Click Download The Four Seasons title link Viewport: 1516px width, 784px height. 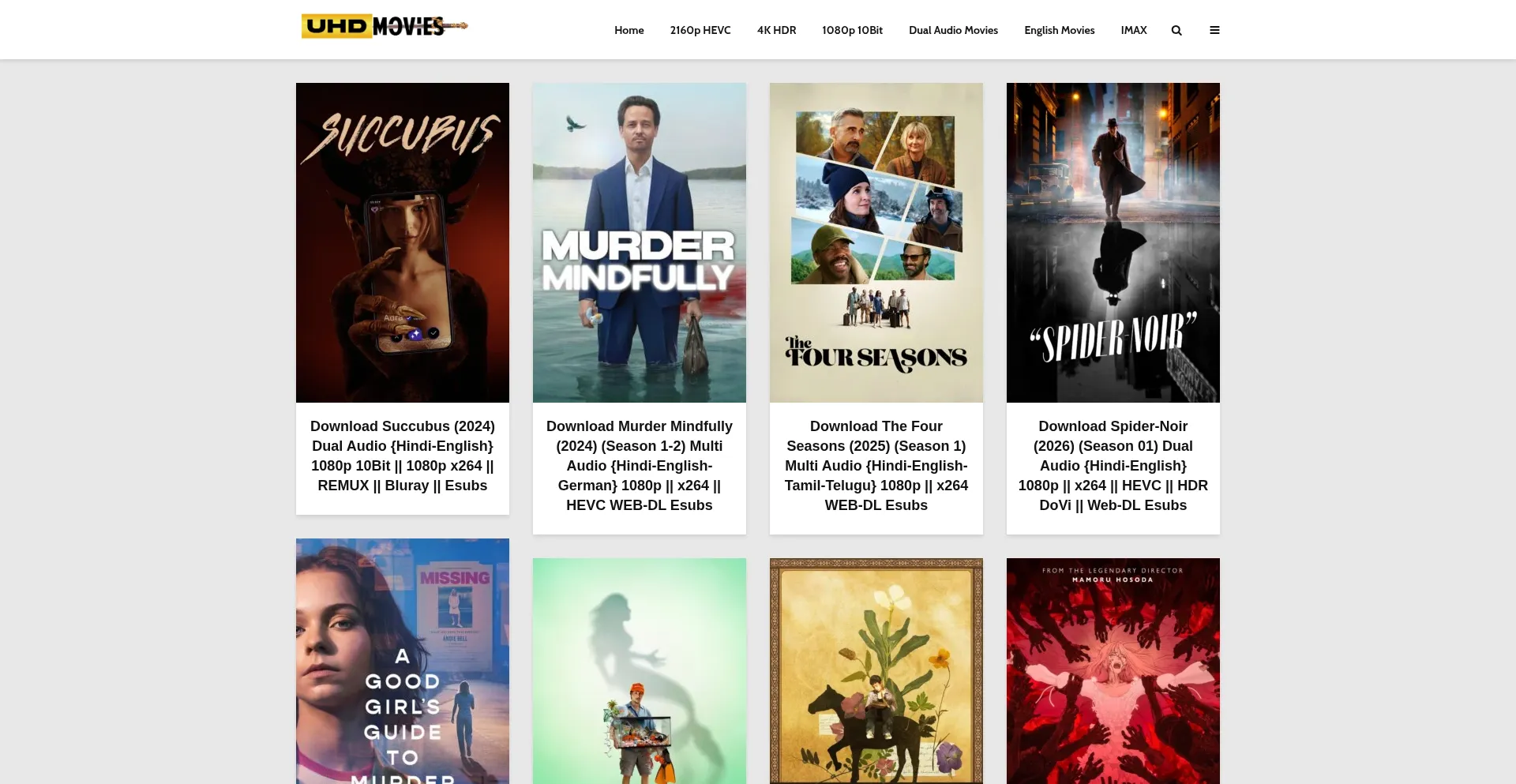pos(876,466)
